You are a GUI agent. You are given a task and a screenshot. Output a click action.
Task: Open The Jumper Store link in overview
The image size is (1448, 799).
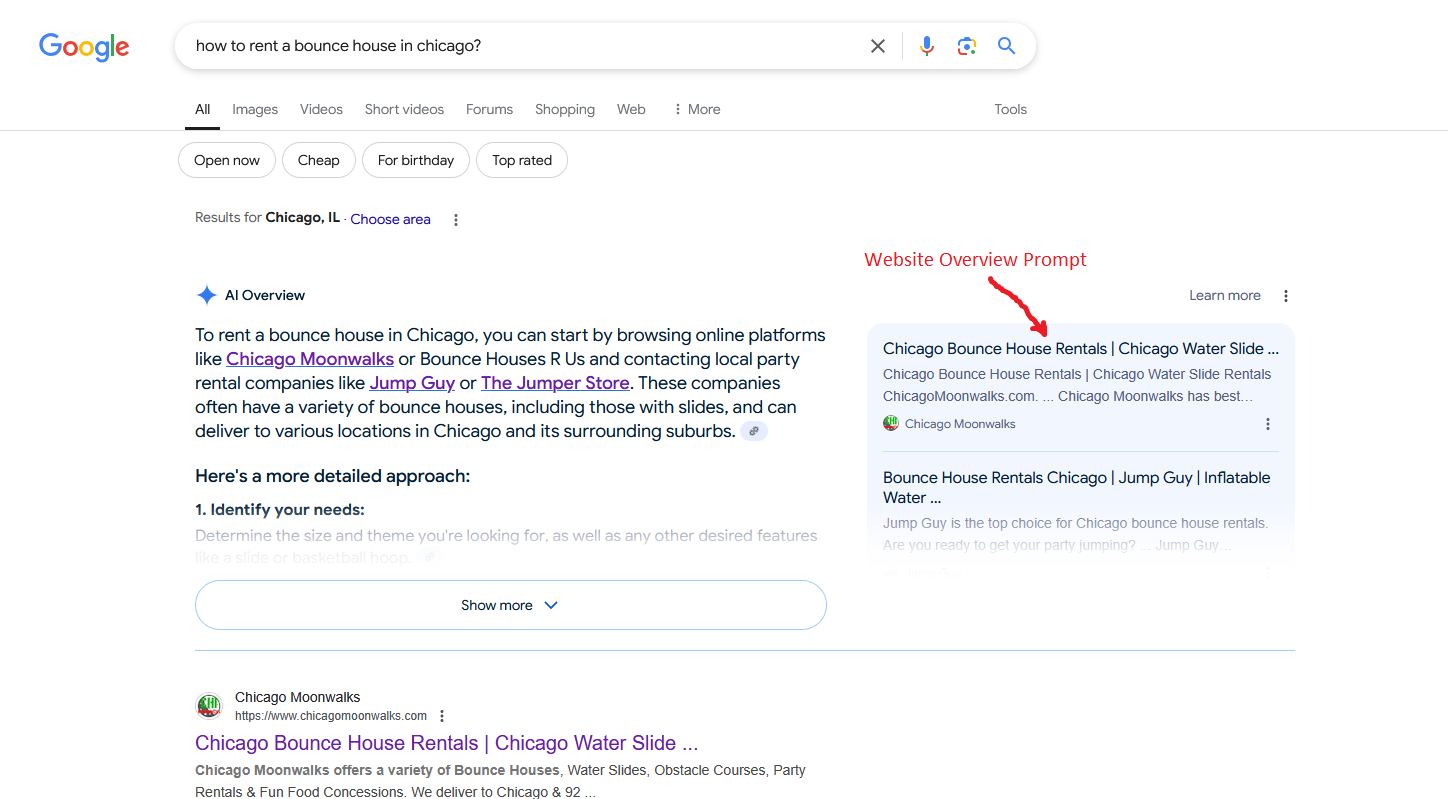tap(555, 383)
